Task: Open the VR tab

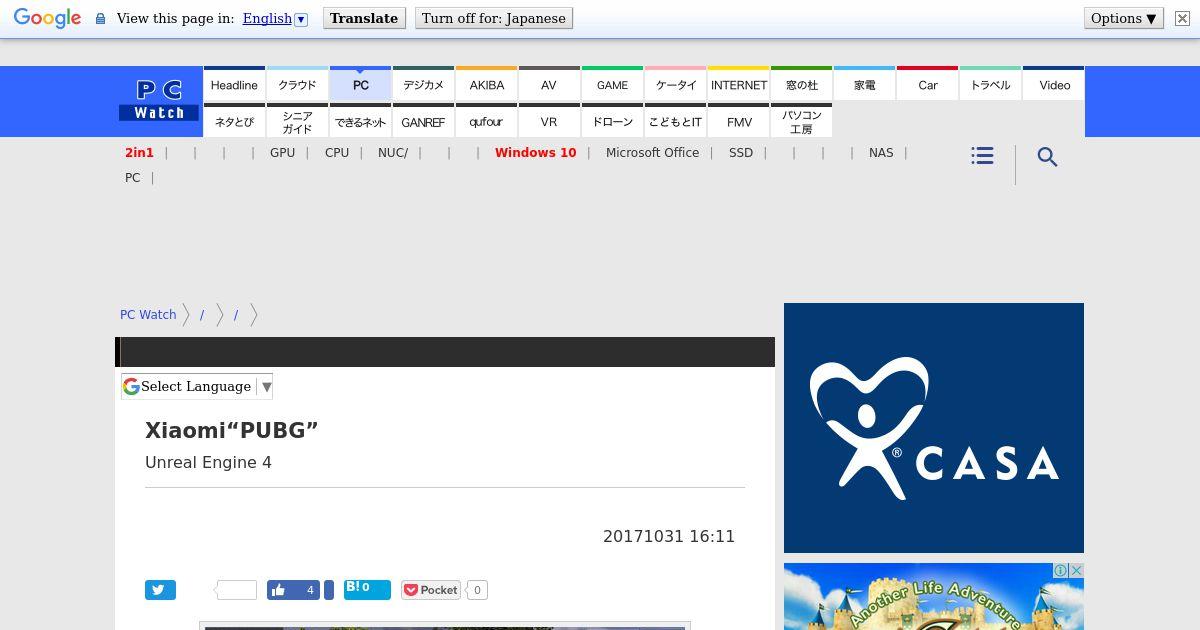Action: point(549,121)
